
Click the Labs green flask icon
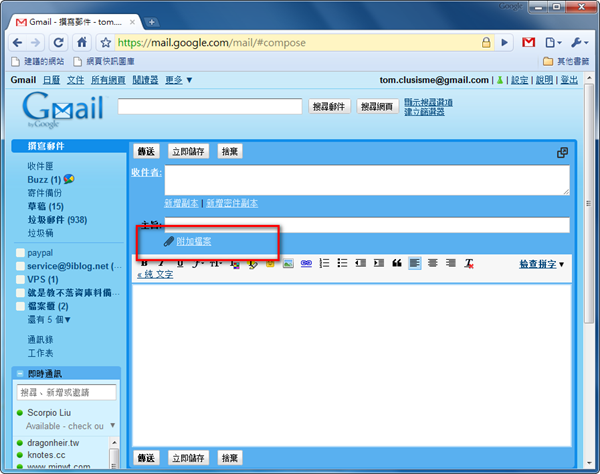500,80
